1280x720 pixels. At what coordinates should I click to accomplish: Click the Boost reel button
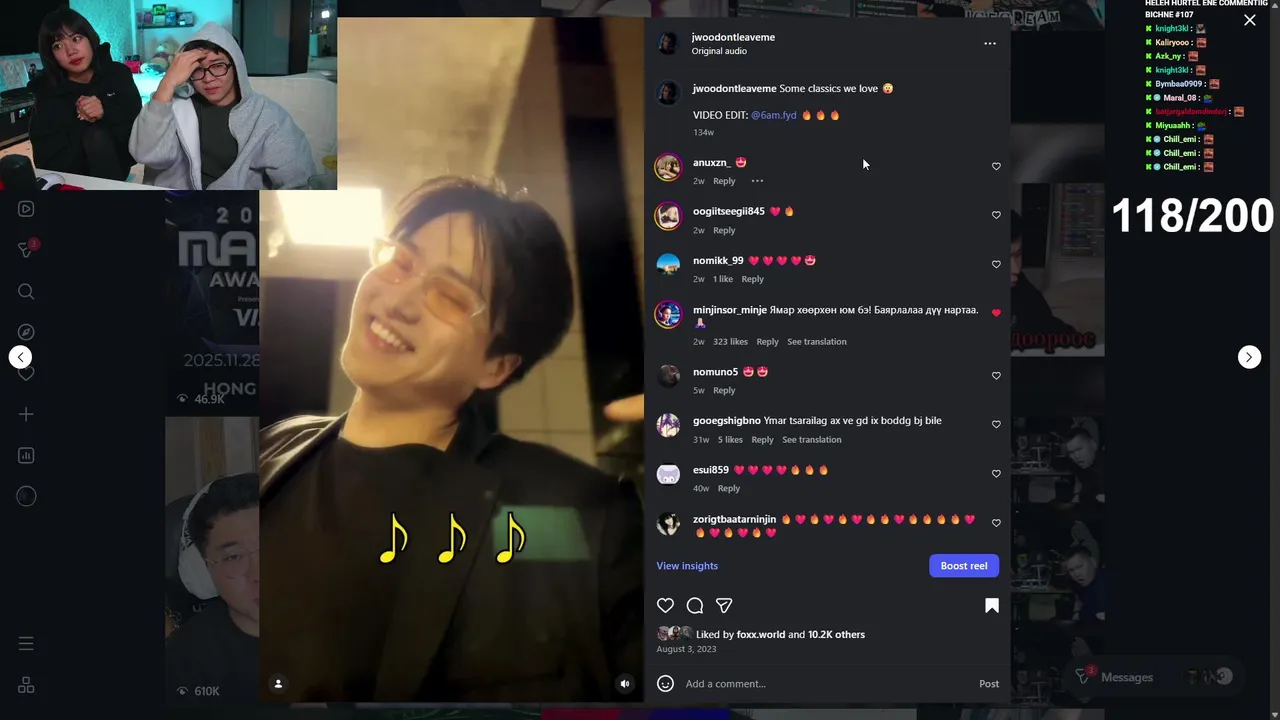964,566
